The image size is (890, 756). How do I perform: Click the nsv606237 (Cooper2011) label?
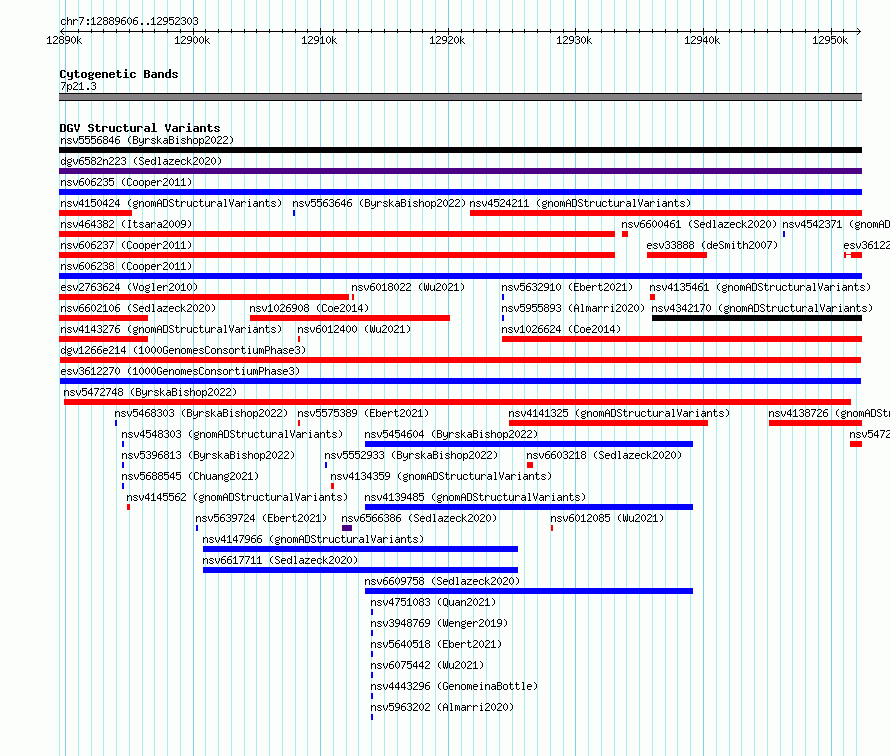click(x=126, y=245)
